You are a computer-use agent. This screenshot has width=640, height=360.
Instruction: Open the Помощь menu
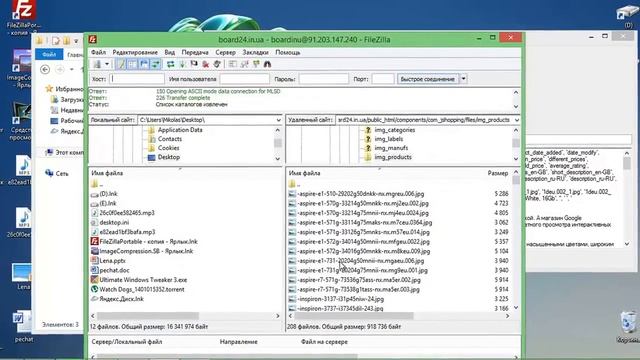pyautogui.click(x=288, y=52)
